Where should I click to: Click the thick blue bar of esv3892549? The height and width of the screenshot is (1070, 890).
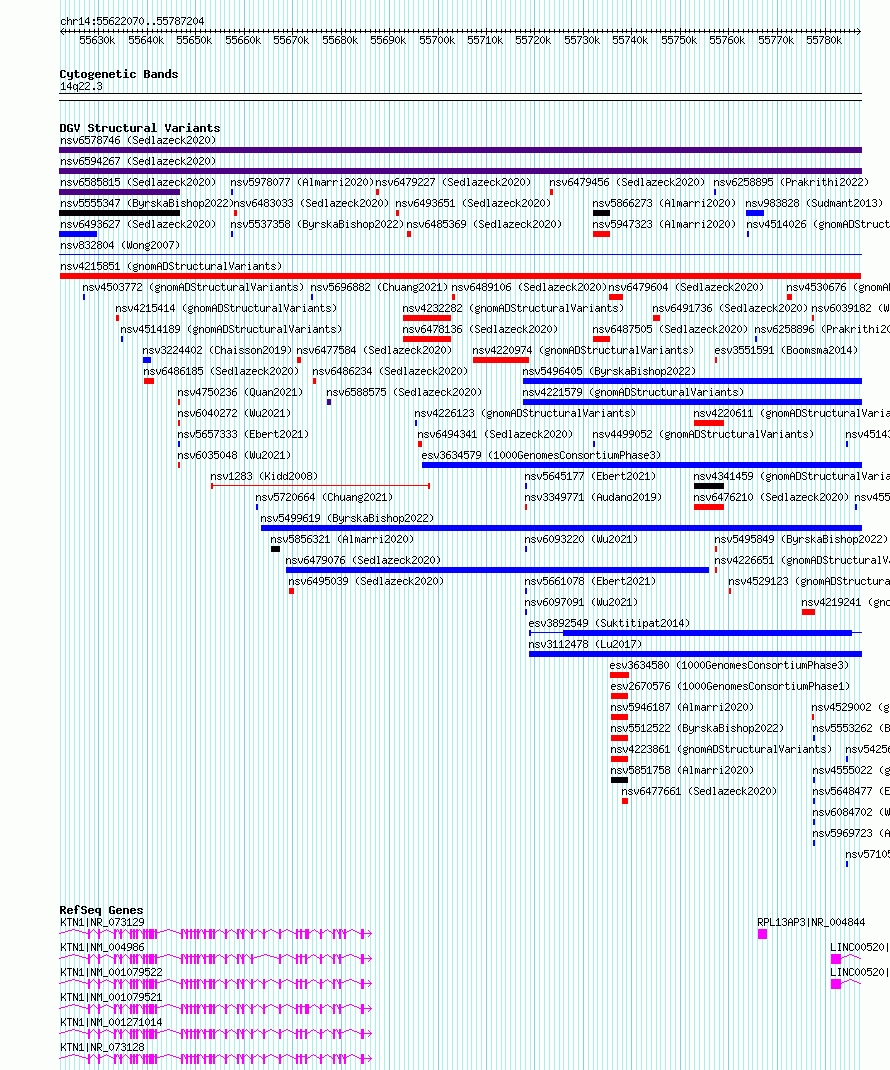(707, 633)
